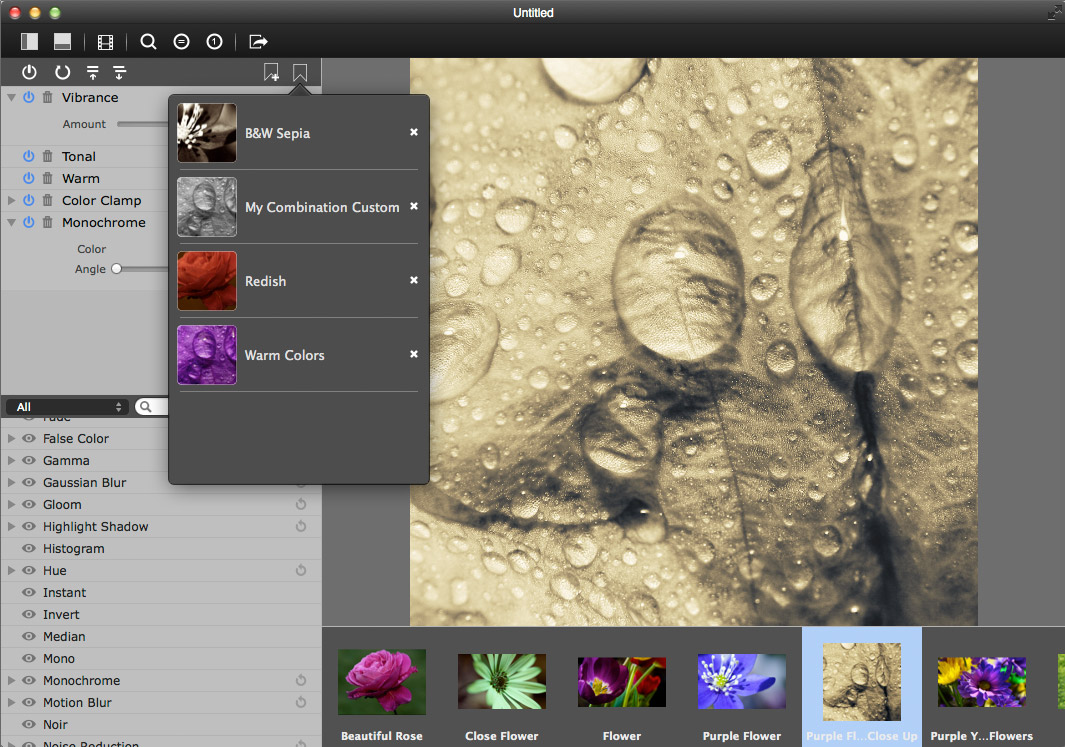Select the Beautiful Rose thumbnail
The width and height of the screenshot is (1065, 747).
(381, 681)
